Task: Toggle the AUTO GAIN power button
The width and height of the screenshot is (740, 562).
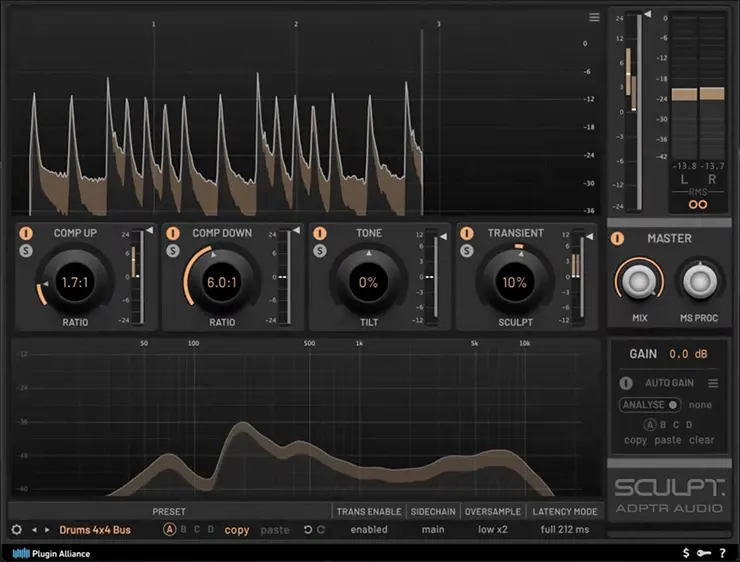Action: pyautogui.click(x=626, y=383)
